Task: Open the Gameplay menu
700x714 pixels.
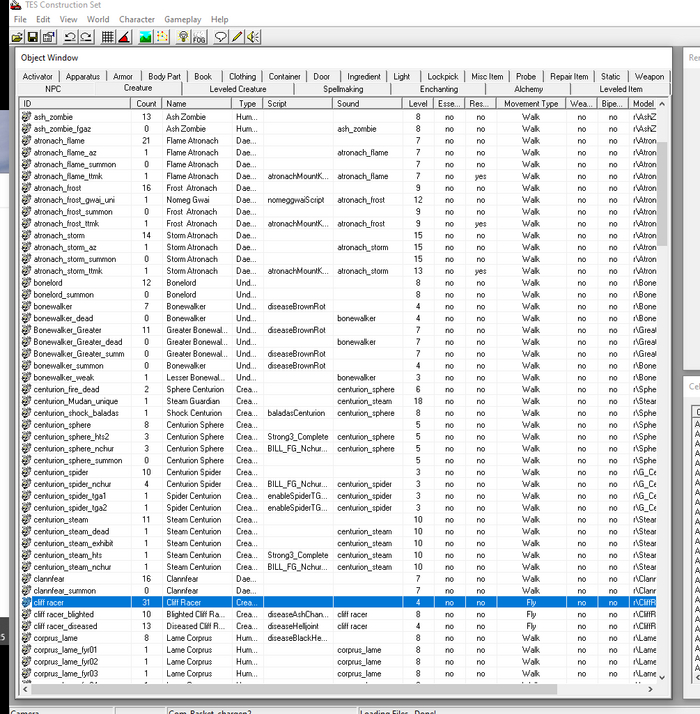Action: coord(182,19)
